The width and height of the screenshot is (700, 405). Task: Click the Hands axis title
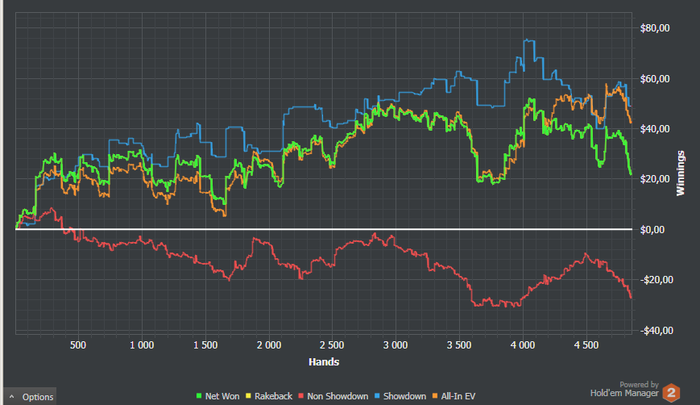click(x=324, y=362)
